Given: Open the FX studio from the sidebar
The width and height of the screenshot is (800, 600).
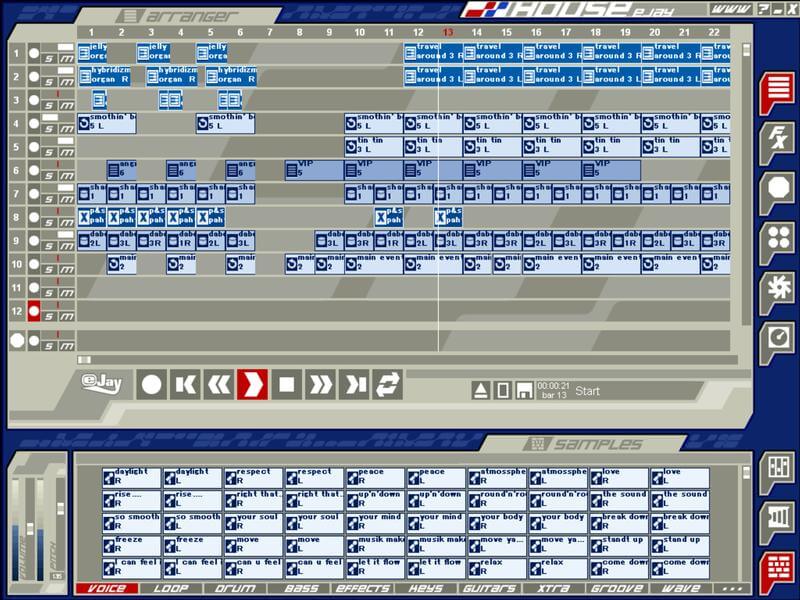Looking at the screenshot, I should pyautogui.click(x=777, y=139).
